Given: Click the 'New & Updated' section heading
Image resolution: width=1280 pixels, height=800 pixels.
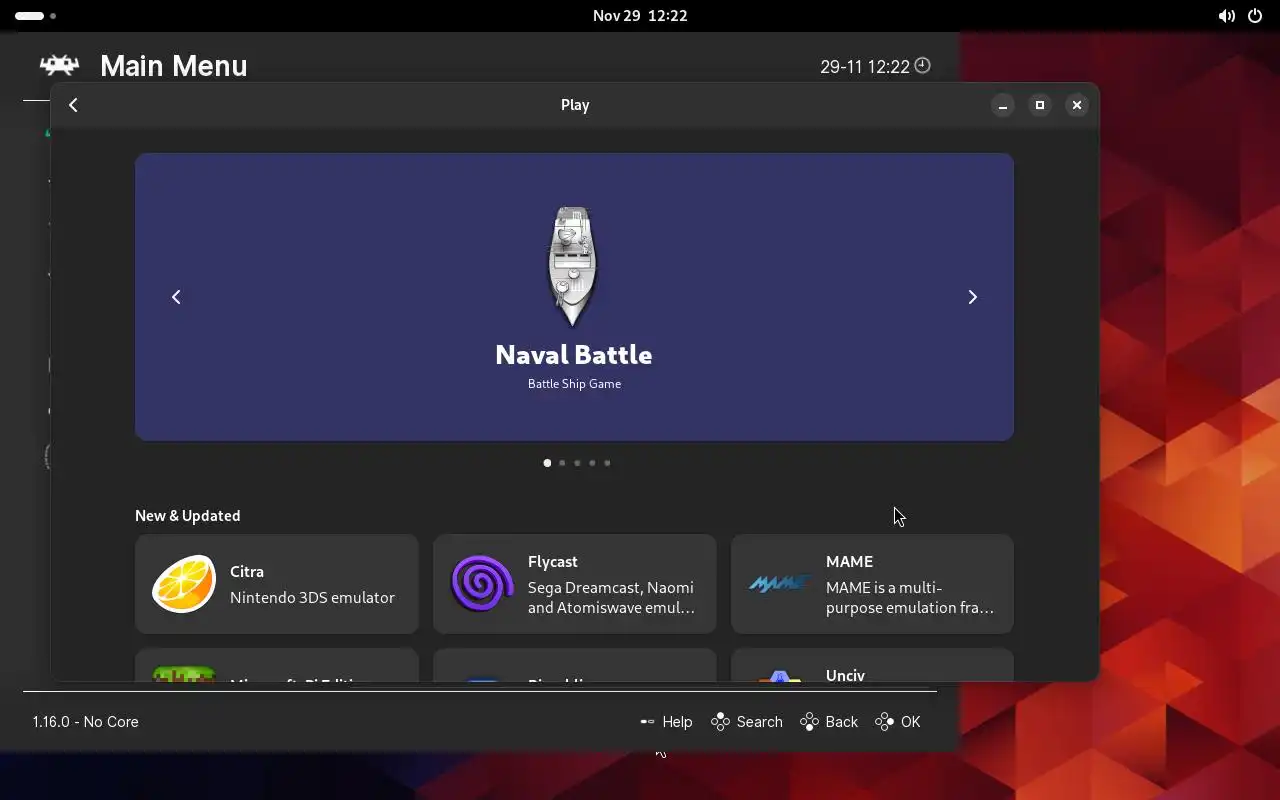Looking at the screenshot, I should tap(188, 516).
